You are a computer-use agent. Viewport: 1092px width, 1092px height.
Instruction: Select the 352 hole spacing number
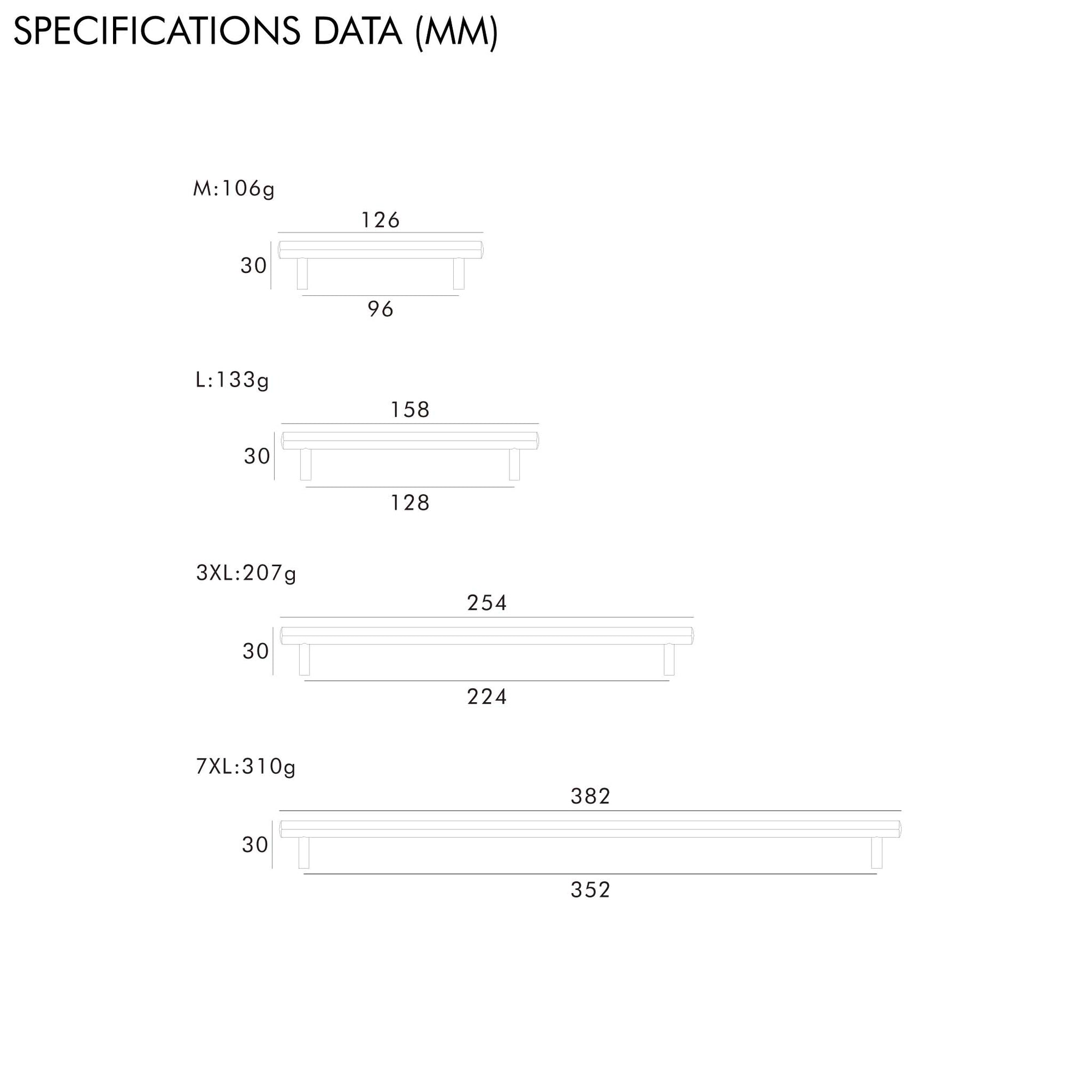(590, 889)
